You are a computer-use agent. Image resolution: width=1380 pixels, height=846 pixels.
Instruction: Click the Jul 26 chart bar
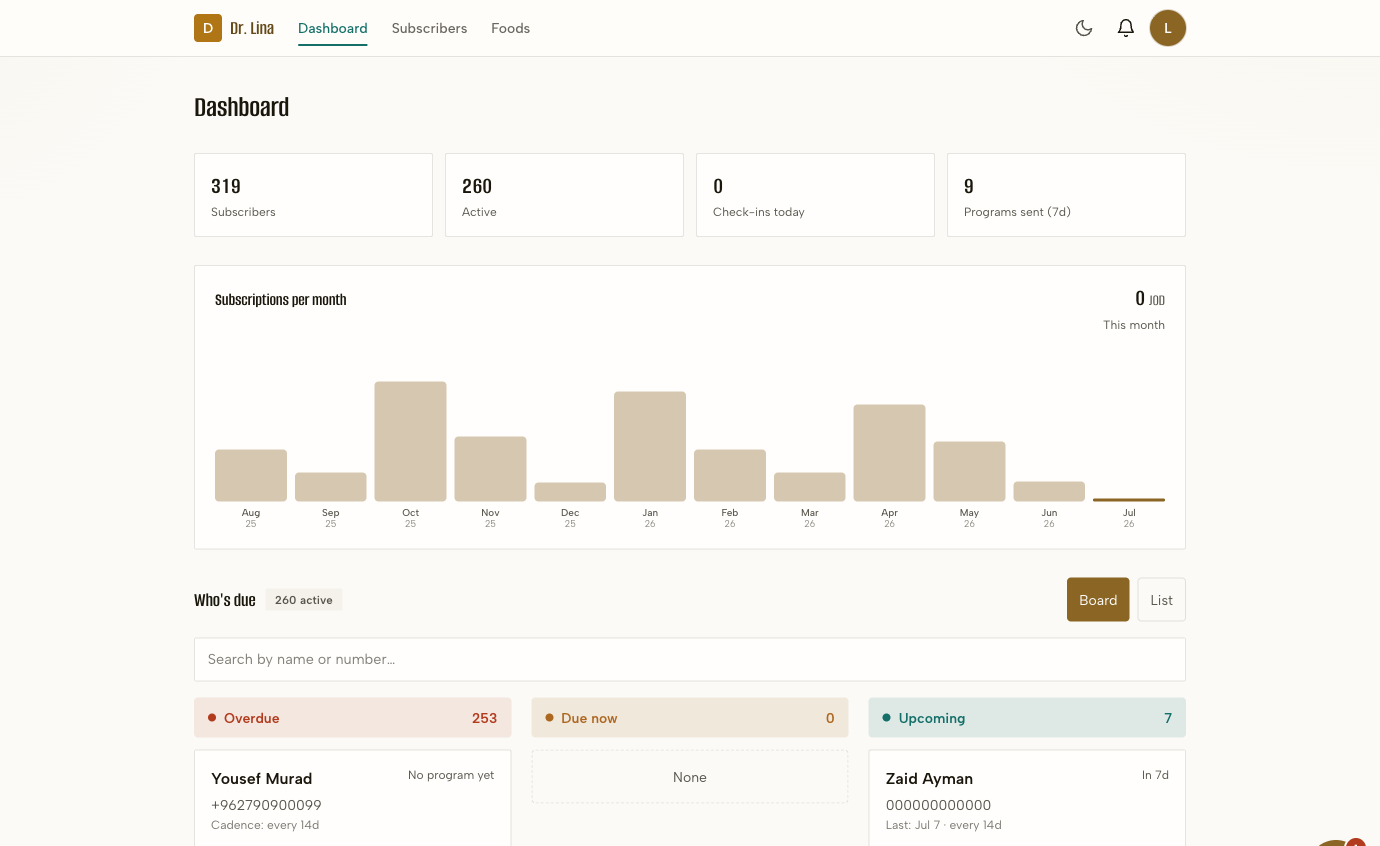[x=1129, y=499]
